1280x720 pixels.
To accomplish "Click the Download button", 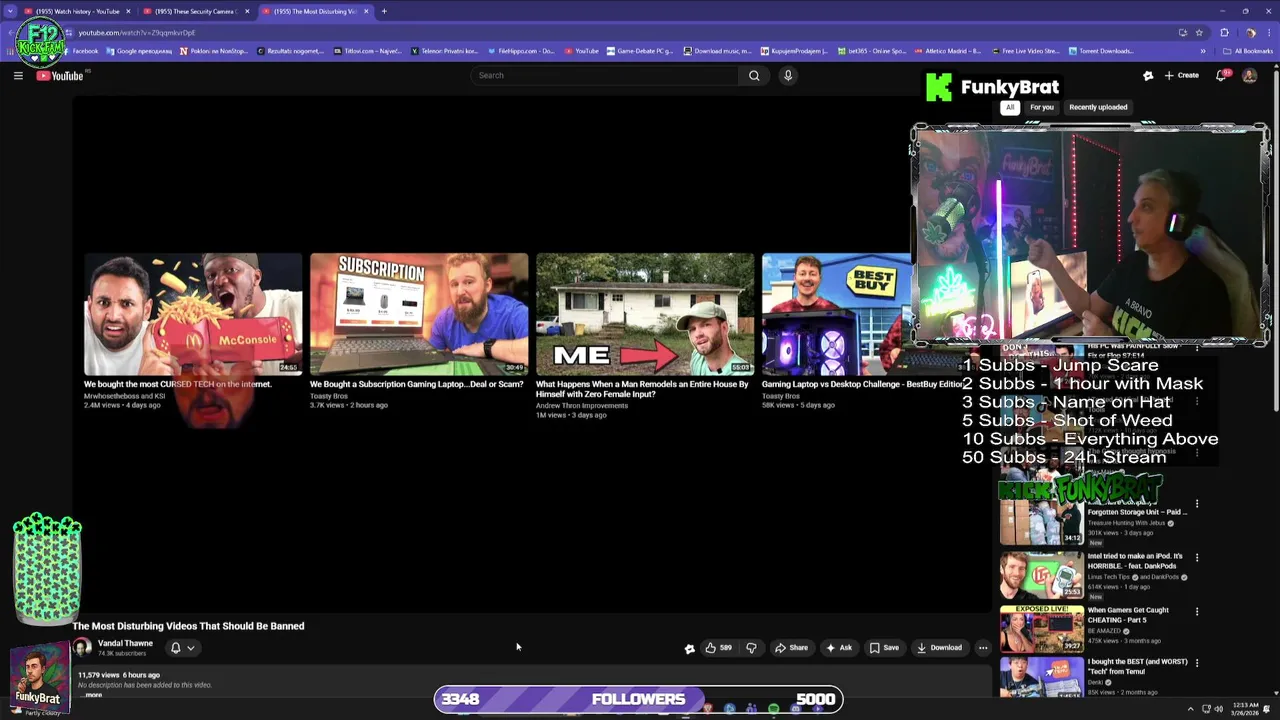I will pyautogui.click(x=939, y=648).
